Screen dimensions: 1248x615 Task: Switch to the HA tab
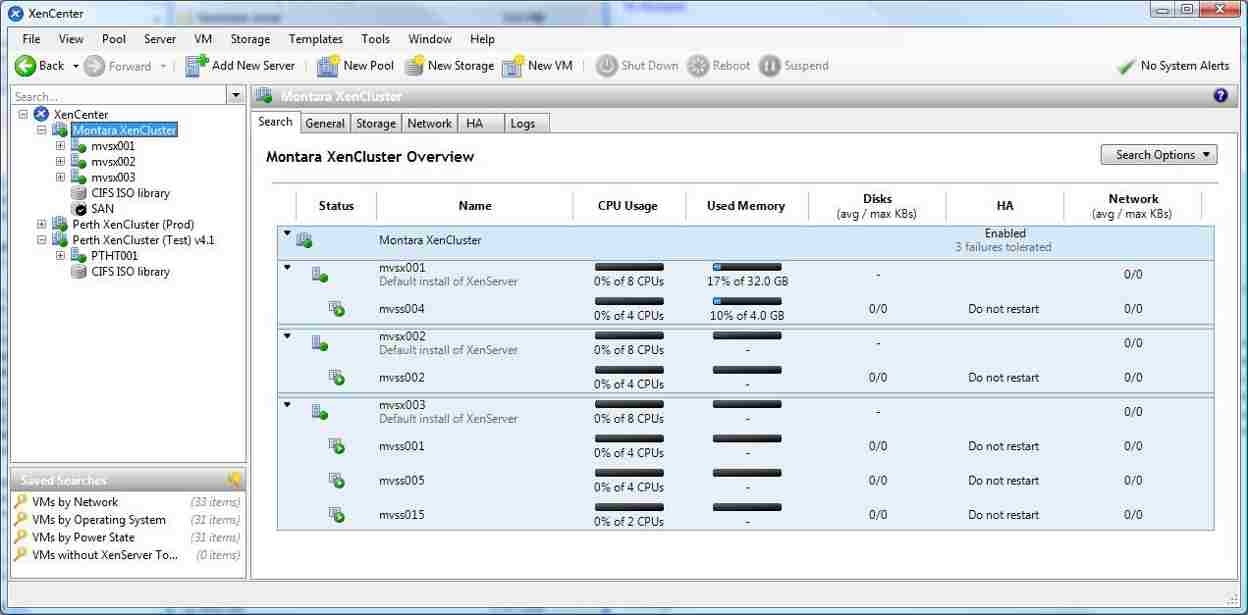[x=475, y=123]
